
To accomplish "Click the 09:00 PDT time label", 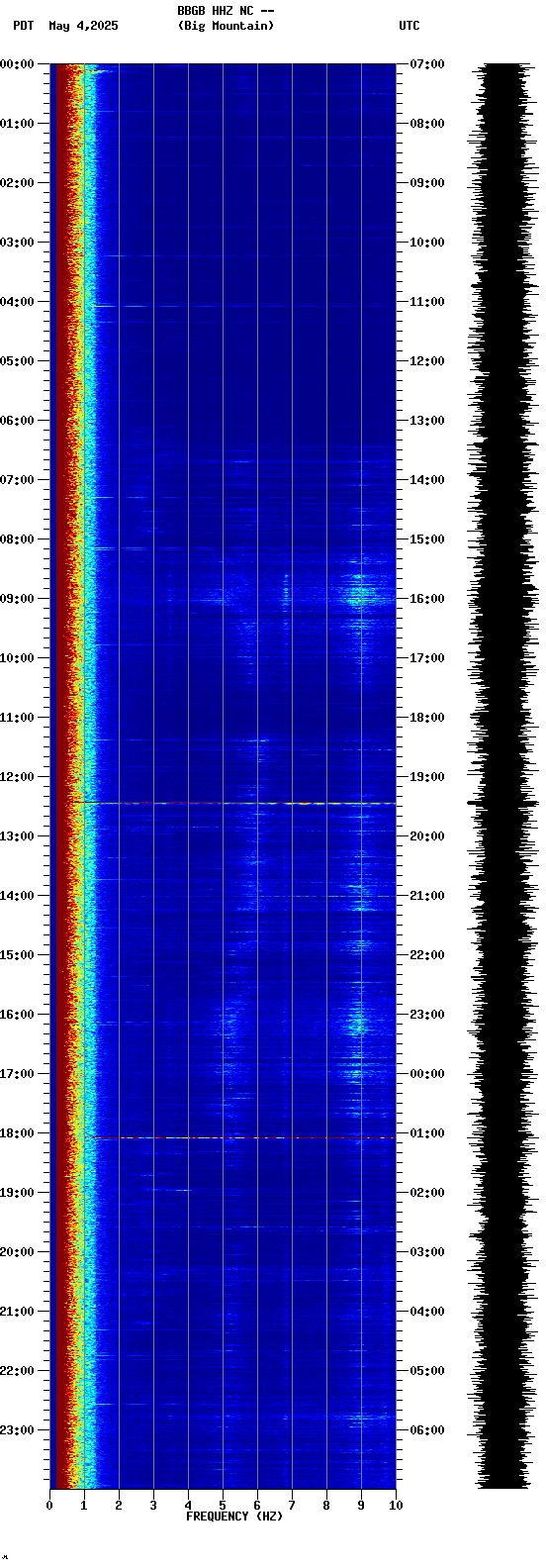I will coord(18,599).
